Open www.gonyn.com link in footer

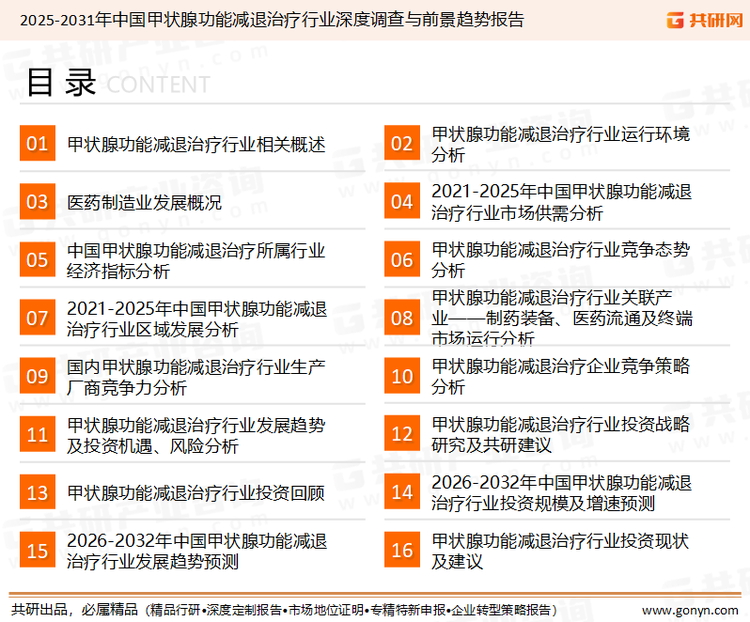pyautogui.click(x=690, y=611)
